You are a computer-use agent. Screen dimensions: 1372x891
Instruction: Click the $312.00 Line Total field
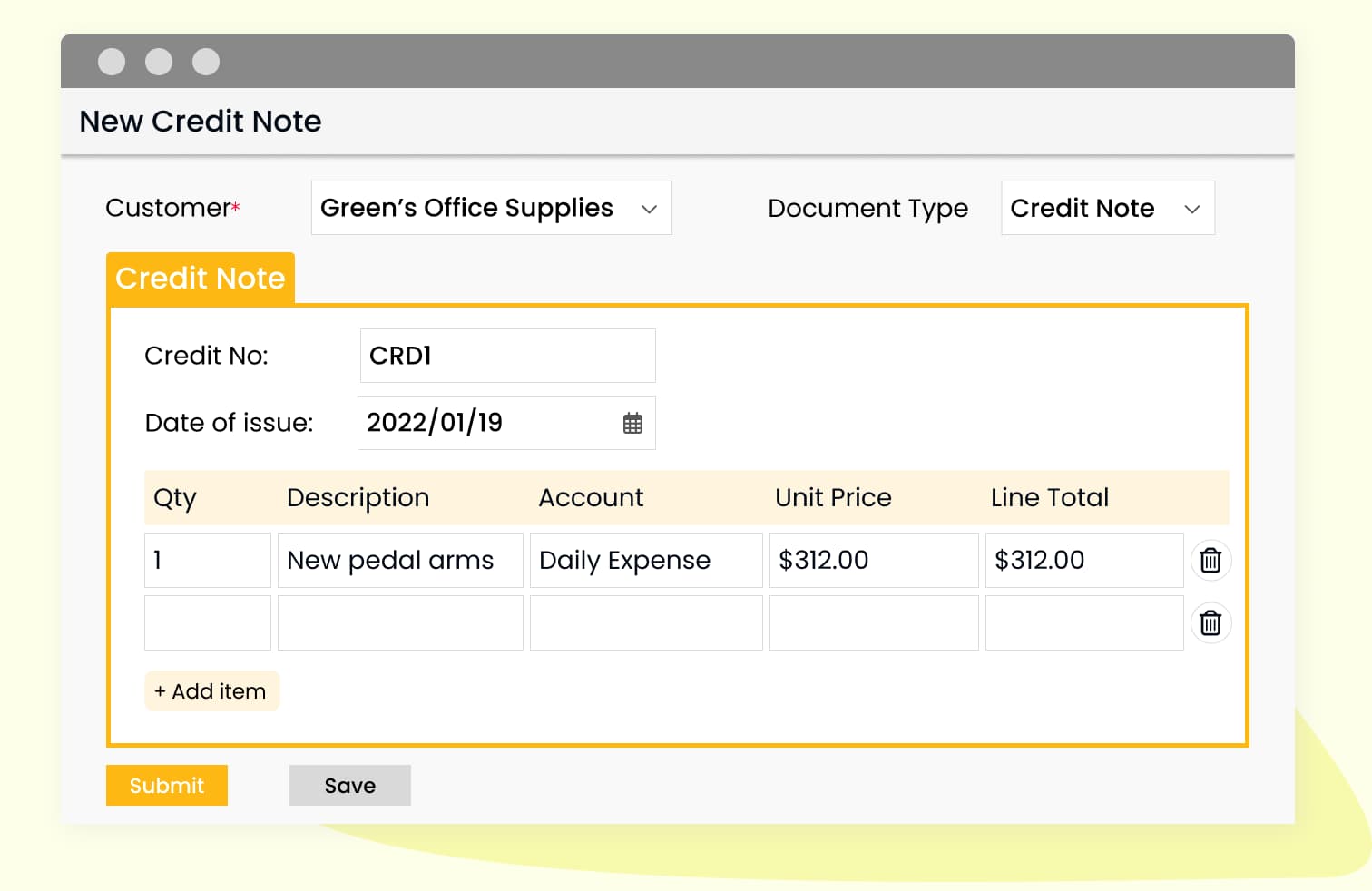pyautogui.click(x=1083, y=561)
